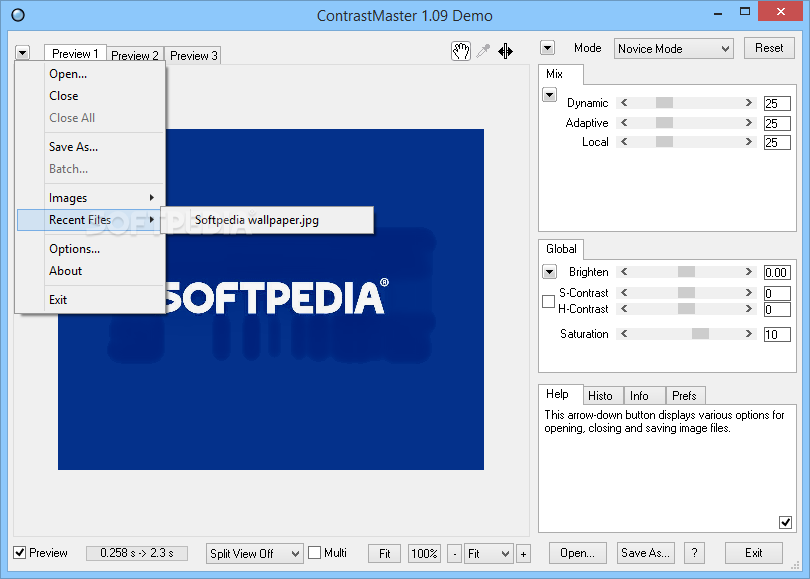The image size is (810, 579).
Task: Enable the Multi checkbox
Action: point(315,553)
